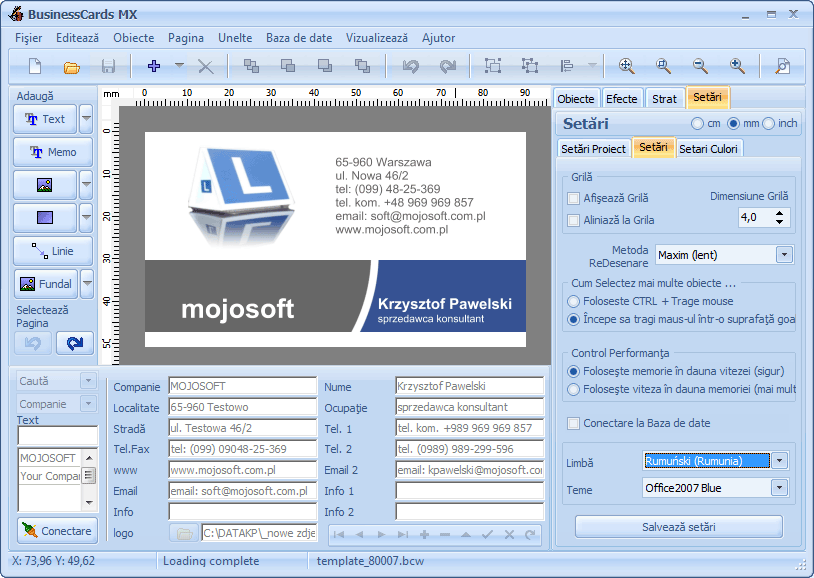The height and width of the screenshot is (578, 814).
Task: Expand the Fundal dropdown arrow
Action: (87, 284)
